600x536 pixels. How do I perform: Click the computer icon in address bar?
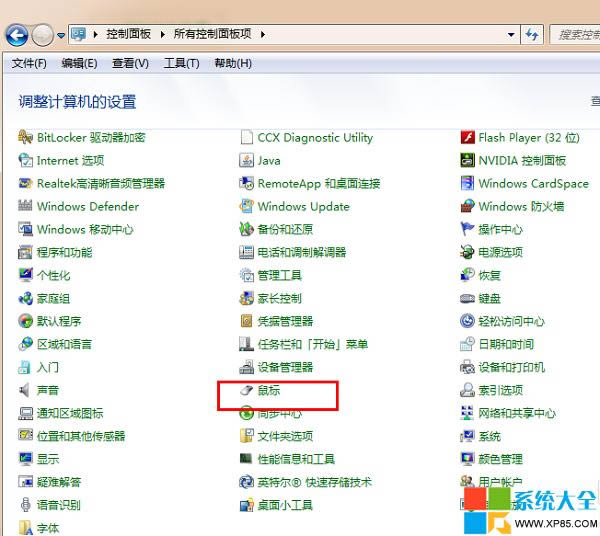pos(79,34)
